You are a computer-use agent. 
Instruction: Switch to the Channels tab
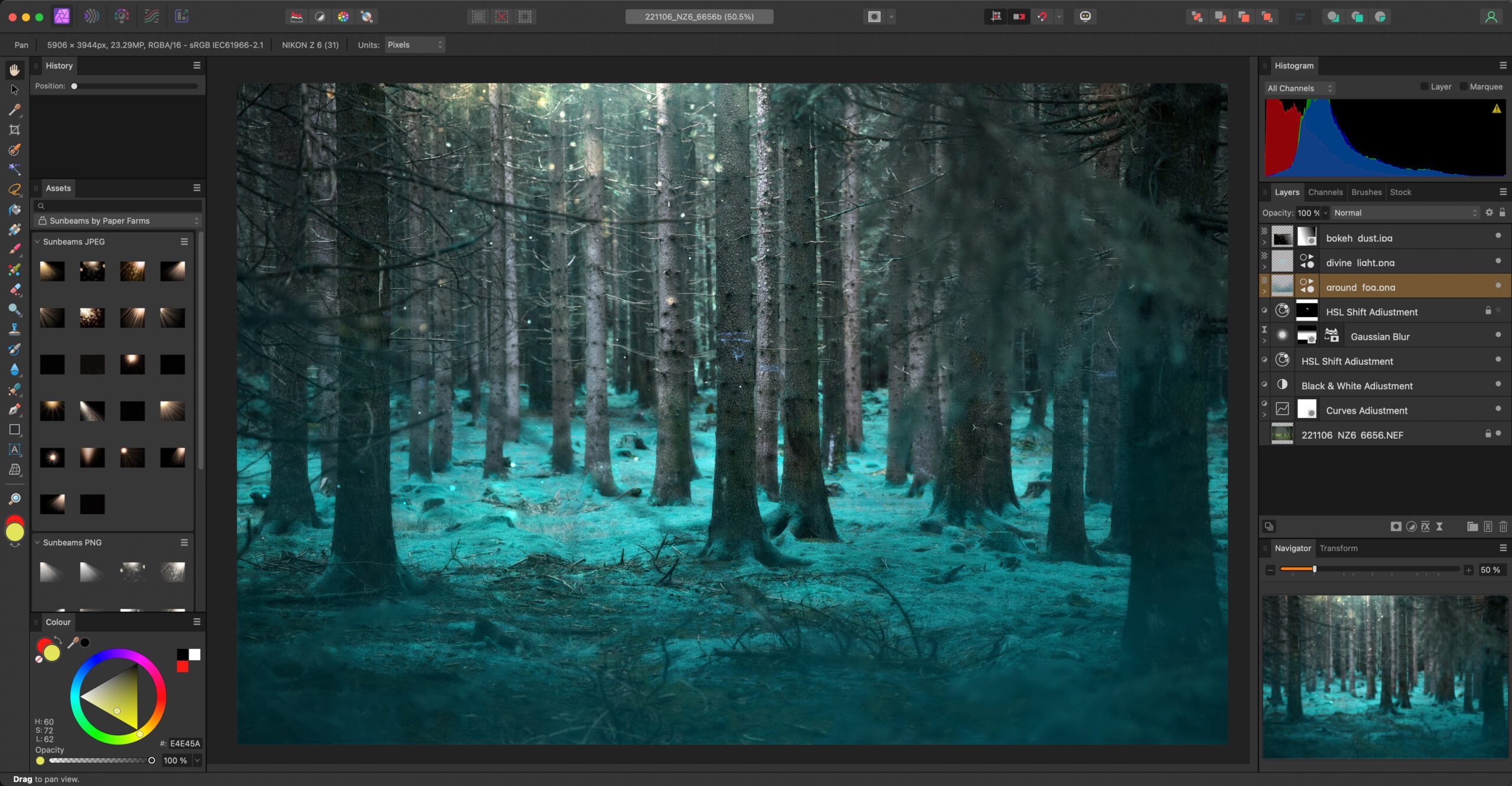1325,192
